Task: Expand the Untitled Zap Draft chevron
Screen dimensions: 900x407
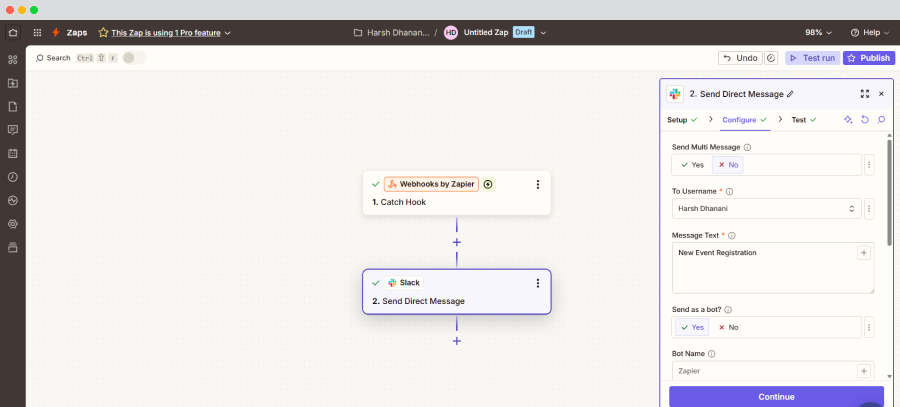Action: [x=544, y=32]
